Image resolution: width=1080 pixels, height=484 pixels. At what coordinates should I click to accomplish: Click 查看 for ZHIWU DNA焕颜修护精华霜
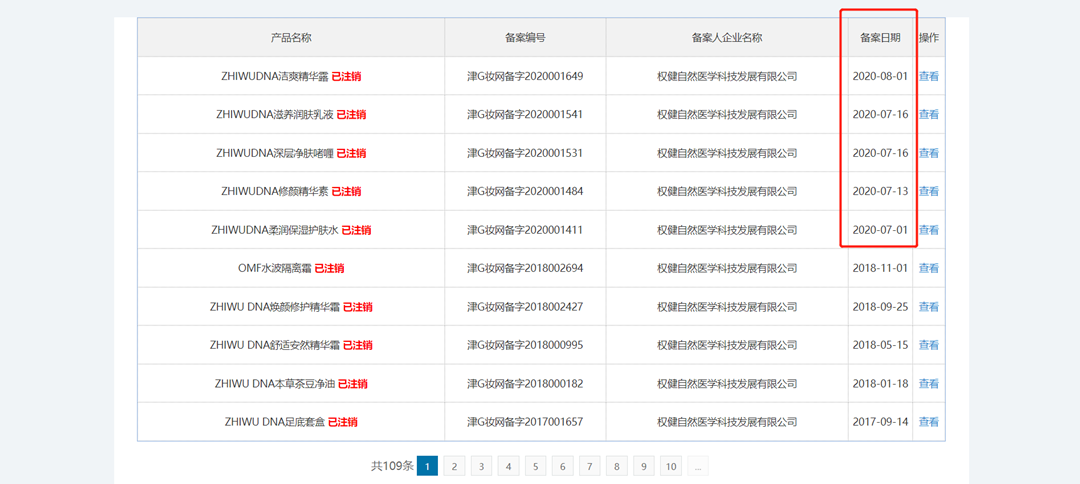[928, 307]
